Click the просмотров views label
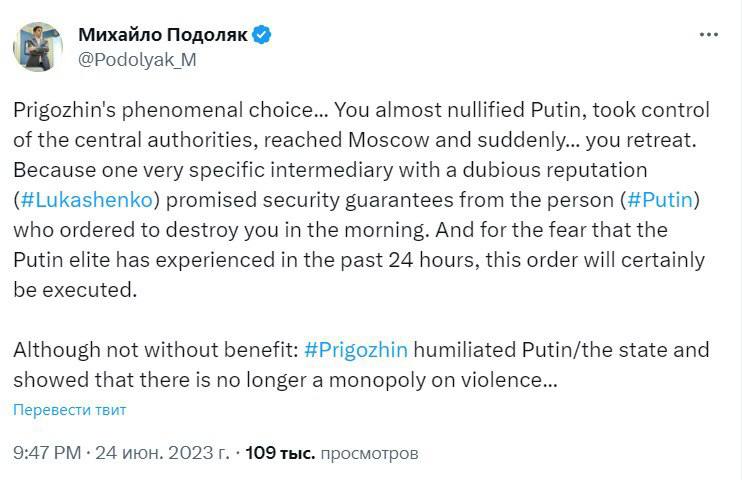This screenshot has width=742, height=480. tap(369, 453)
